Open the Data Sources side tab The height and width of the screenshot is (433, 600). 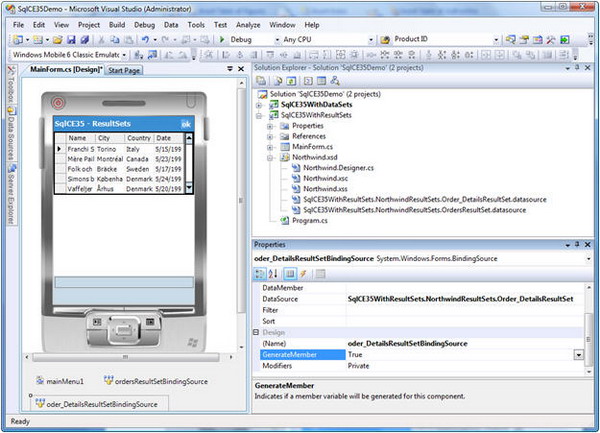(12, 133)
